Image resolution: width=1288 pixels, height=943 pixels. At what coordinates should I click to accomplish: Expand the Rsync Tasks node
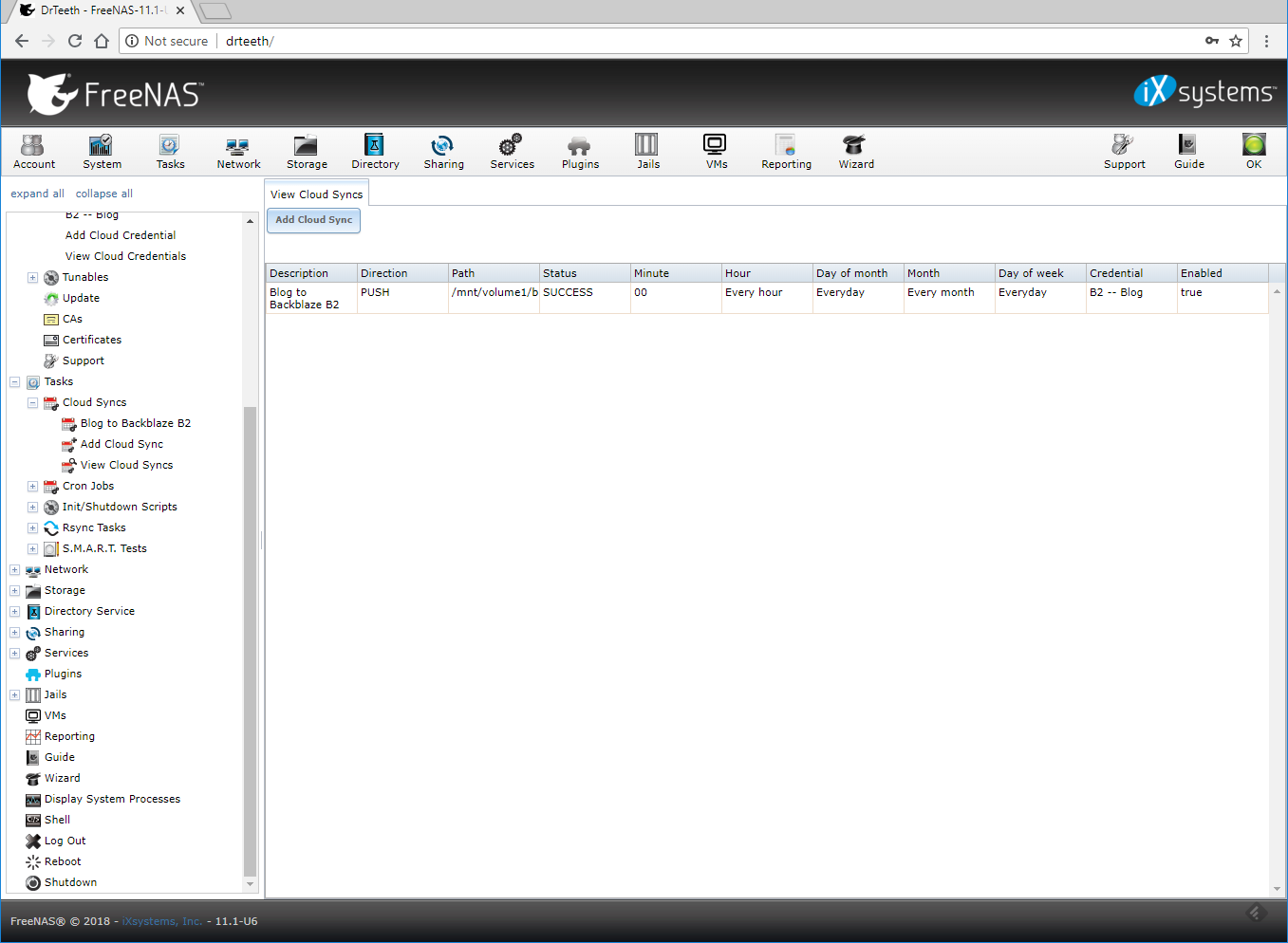click(x=33, y=528)
